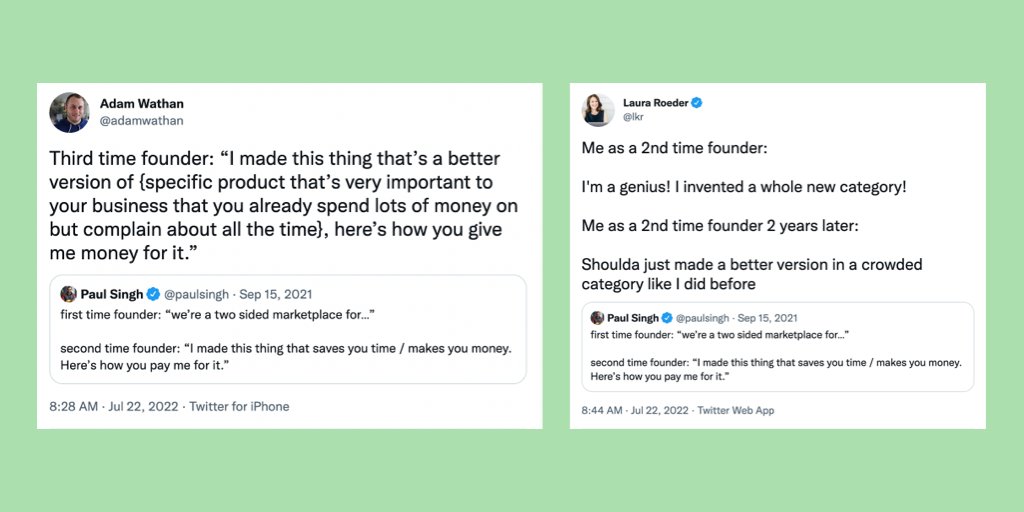Click Laura Roeder's blue verified badge
The height and width of the screenshot is (512, 1024).
click(x=697, y=103)
